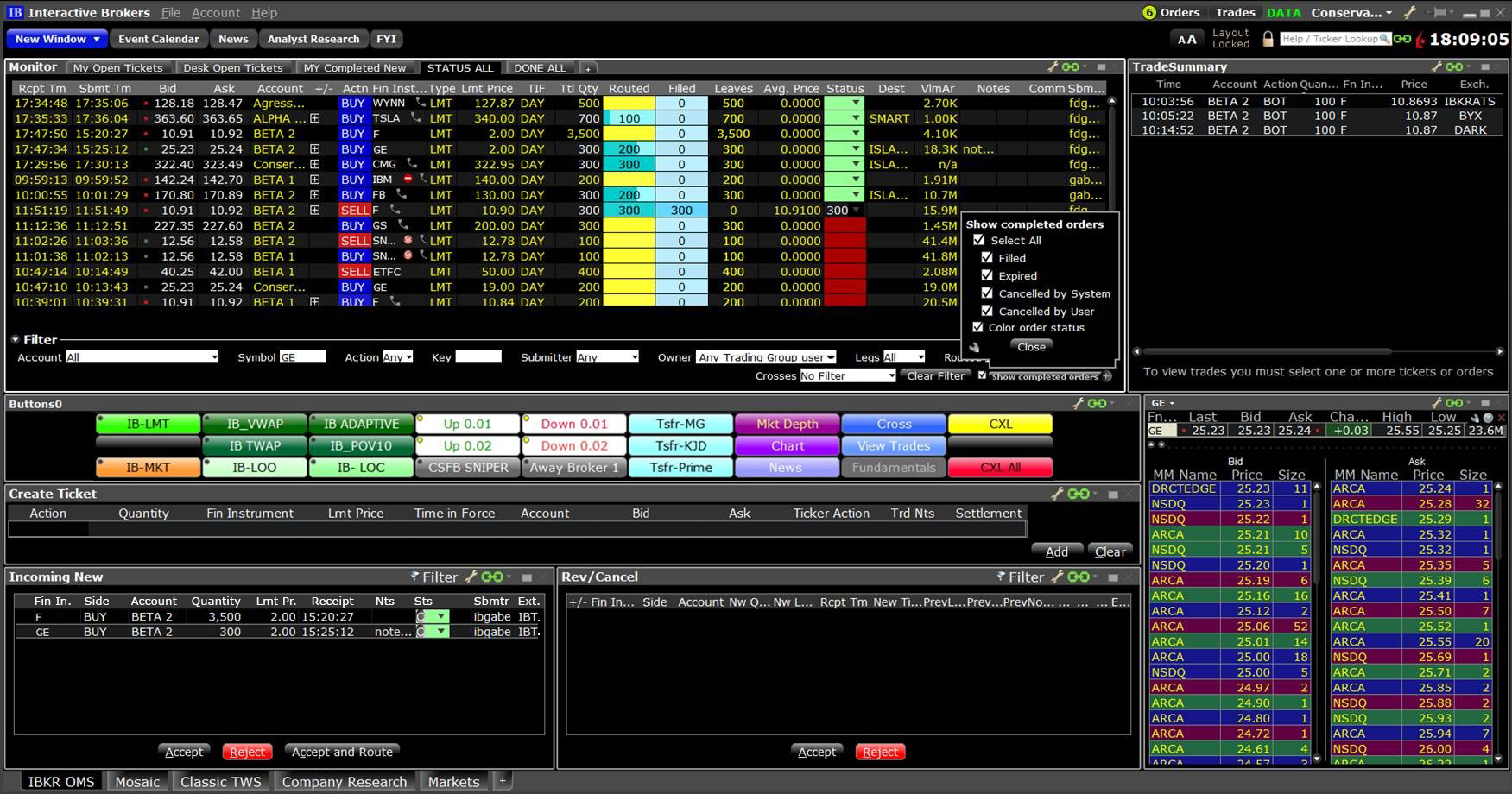Viewport: 1512px width, 794px height.
Task: Toggle Cancelled by System checkbox
Action: (987, 293)
